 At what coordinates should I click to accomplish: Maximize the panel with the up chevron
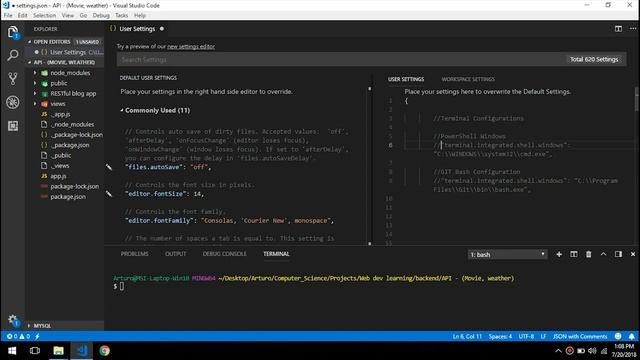click(x=603, y=254)
